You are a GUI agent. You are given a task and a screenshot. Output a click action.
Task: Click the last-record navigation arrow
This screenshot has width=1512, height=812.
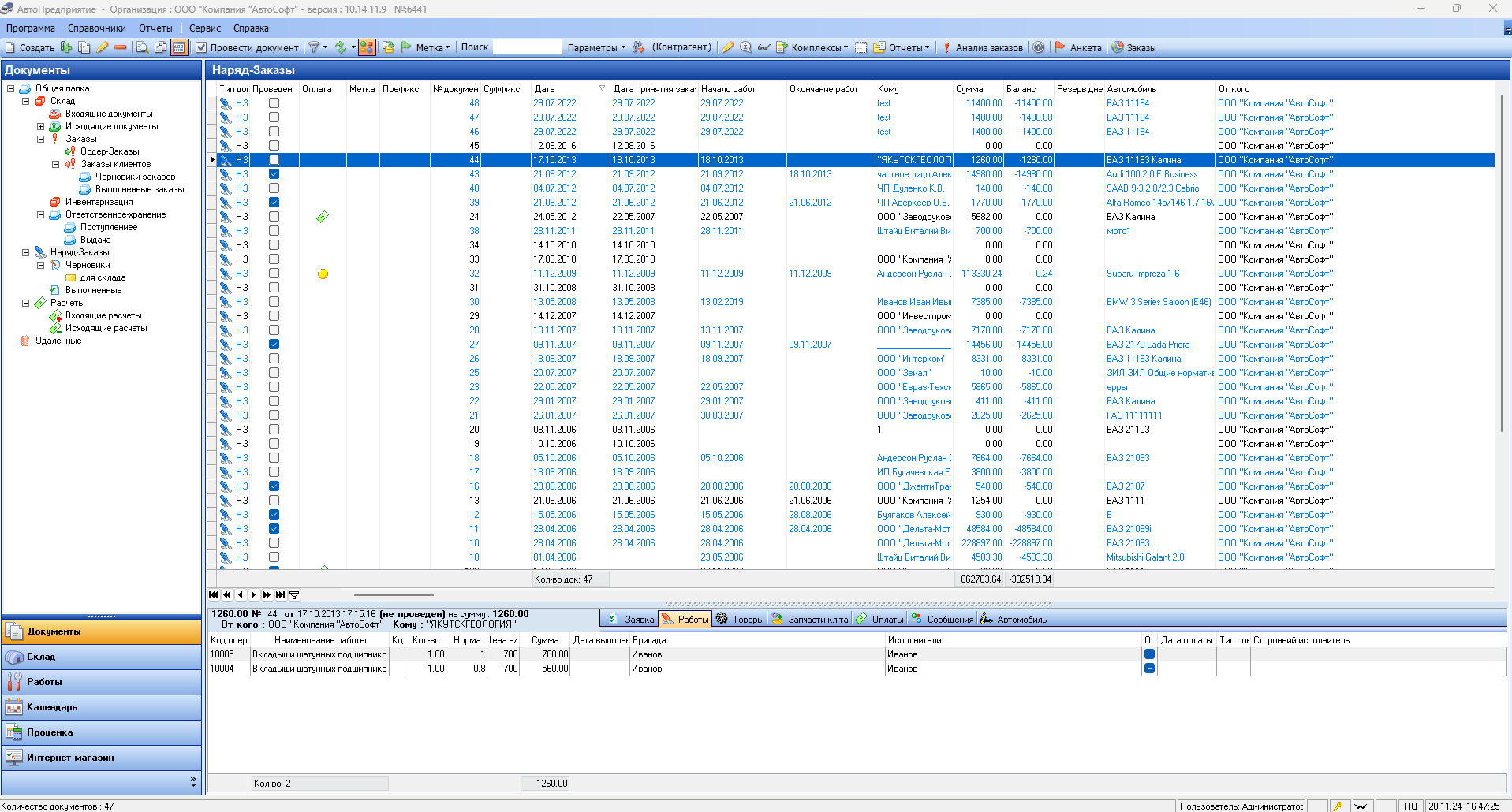(x=280, y=595)
